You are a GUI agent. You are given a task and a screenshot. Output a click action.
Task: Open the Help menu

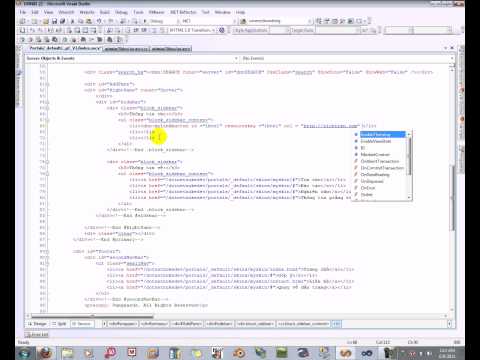point(240,12)
